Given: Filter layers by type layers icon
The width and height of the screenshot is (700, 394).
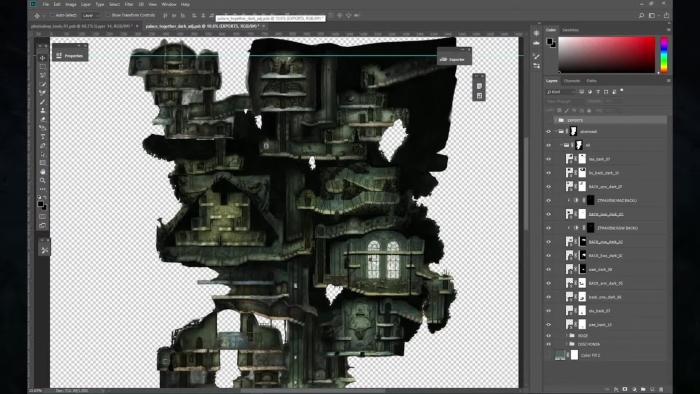Looking at the screenshot, I should (598, 91).
